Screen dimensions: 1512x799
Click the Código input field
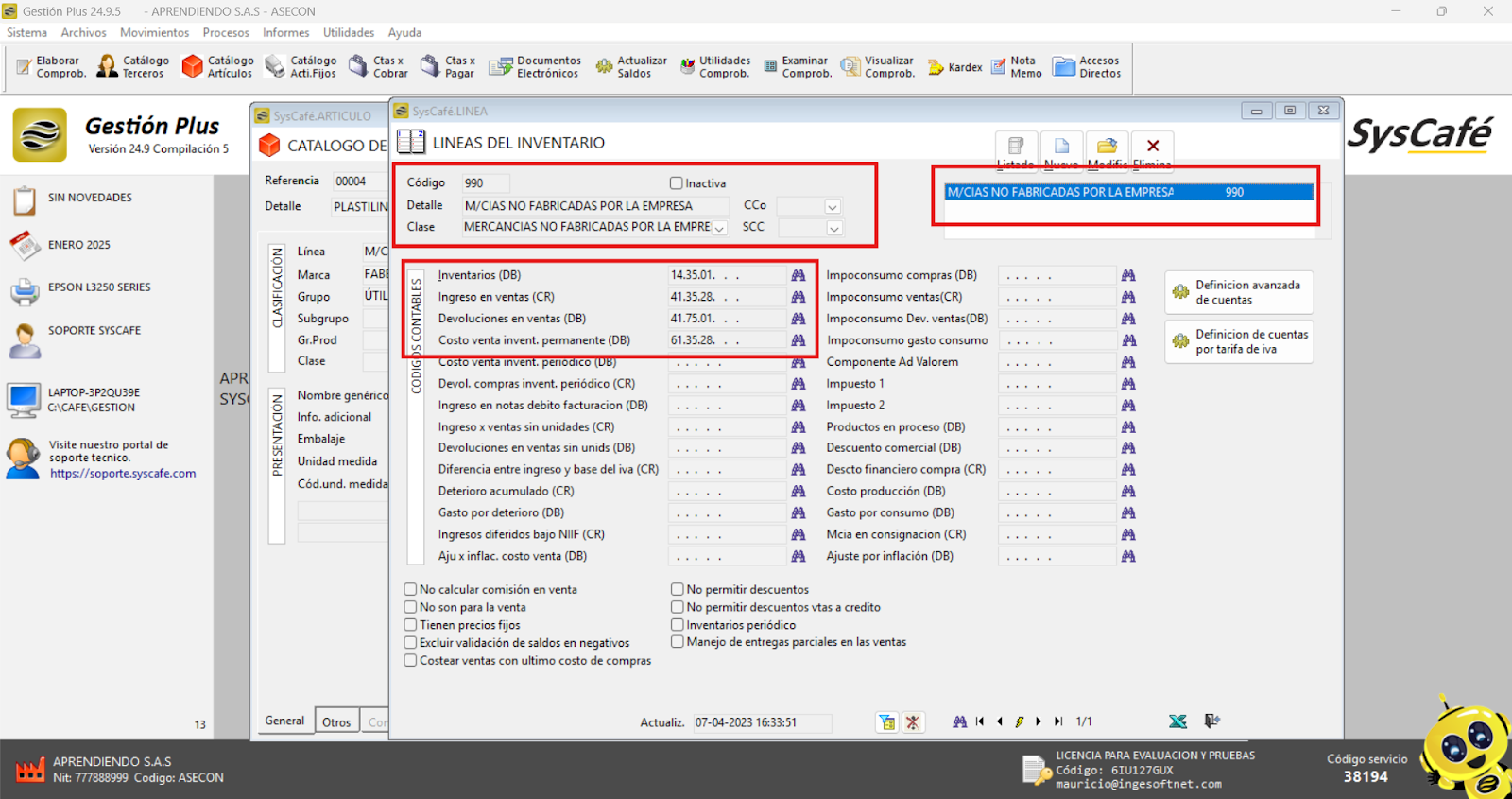(x=485, y=183)
